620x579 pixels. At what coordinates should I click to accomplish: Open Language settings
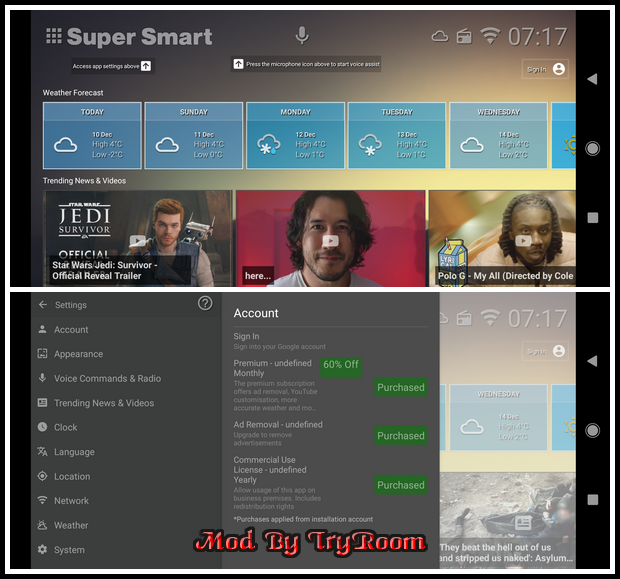pos(126,452)
